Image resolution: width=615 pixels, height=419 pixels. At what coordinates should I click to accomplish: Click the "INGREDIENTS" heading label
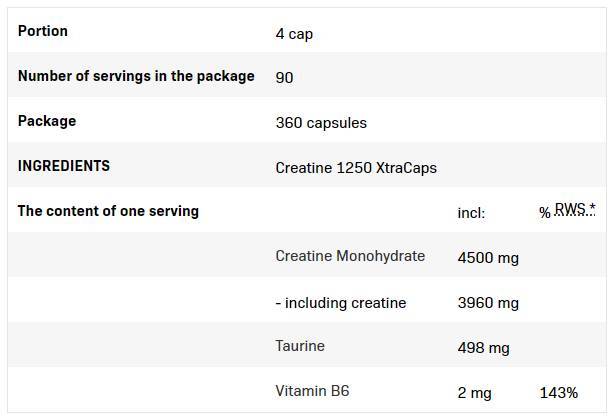click(x=64, y=166)
